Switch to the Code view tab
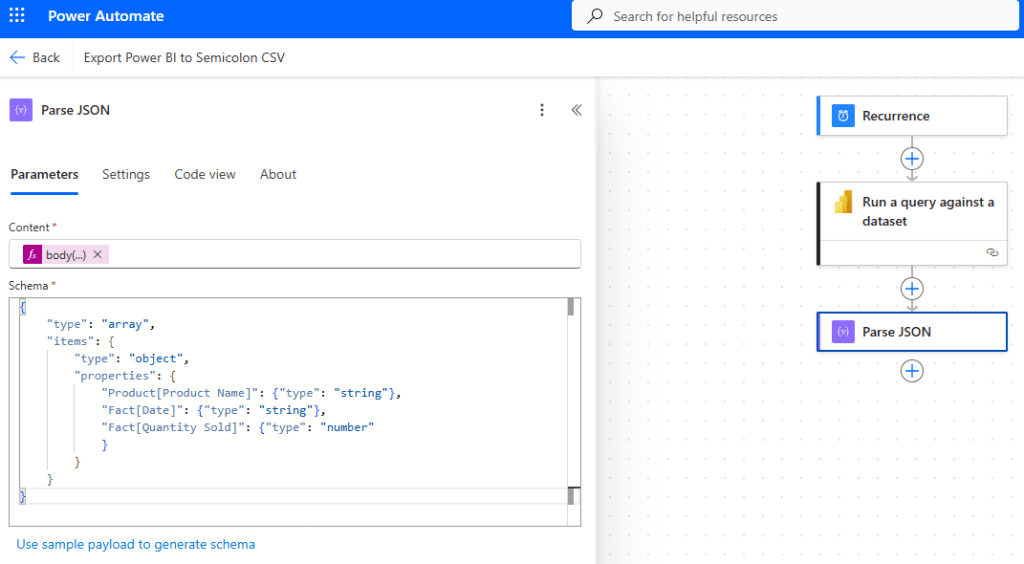This screenshot has width=1024, height=564. pyautogui.click(x=205, y=174)
